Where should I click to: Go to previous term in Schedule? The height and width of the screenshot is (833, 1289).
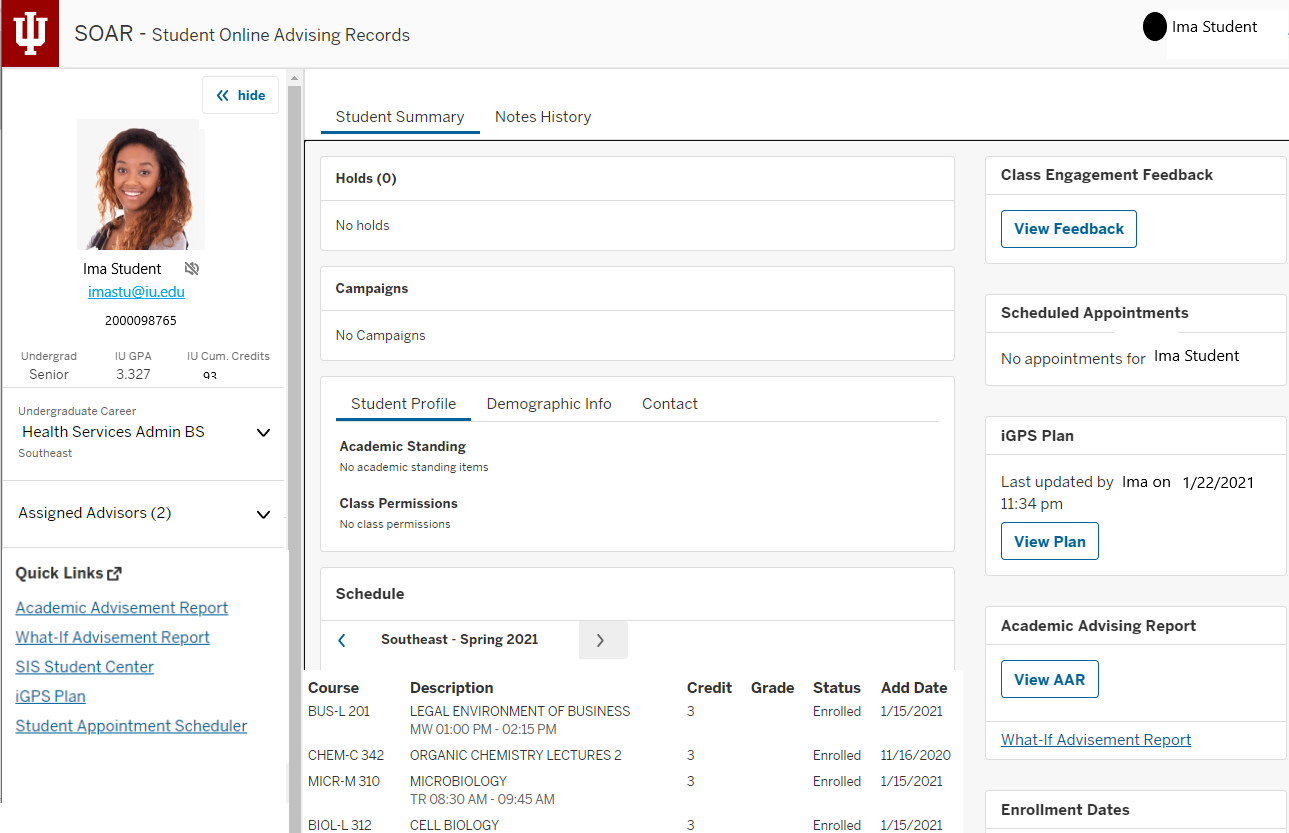342,640
